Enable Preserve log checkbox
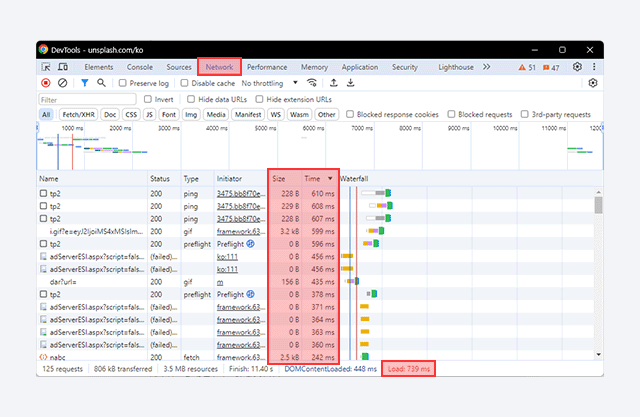This screenshot has height=417, width=640. click(x=122, y=83)
